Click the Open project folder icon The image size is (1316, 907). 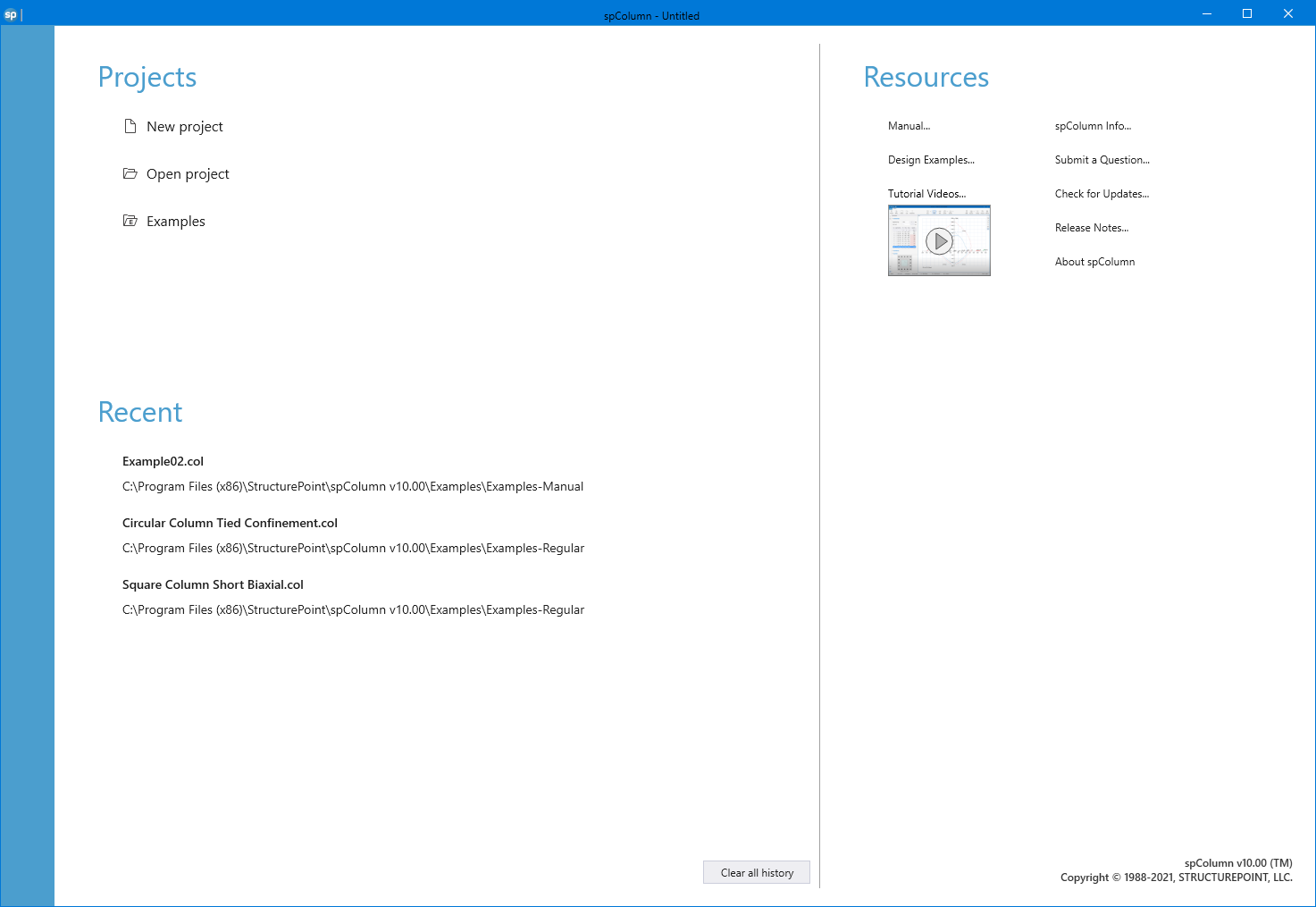coord(130,173)
